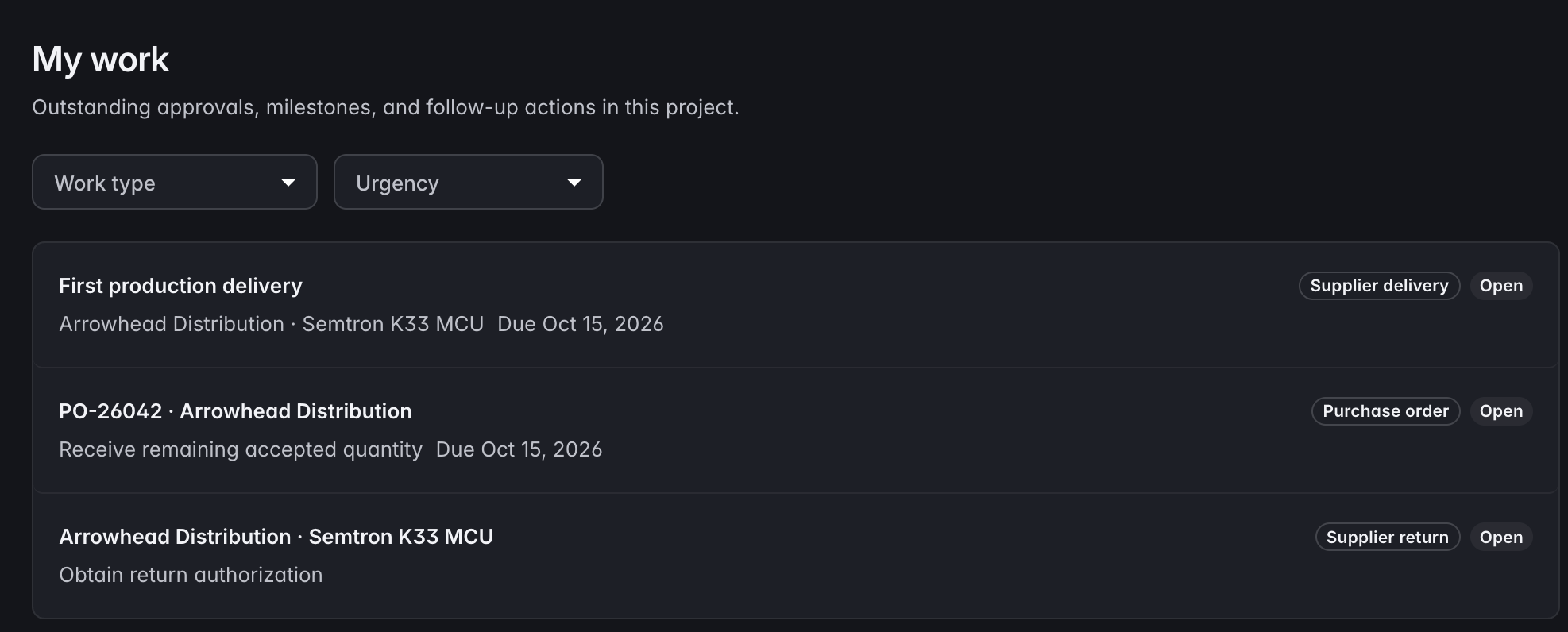Open PO-26042 Arrowhead Distribution item

796,430
